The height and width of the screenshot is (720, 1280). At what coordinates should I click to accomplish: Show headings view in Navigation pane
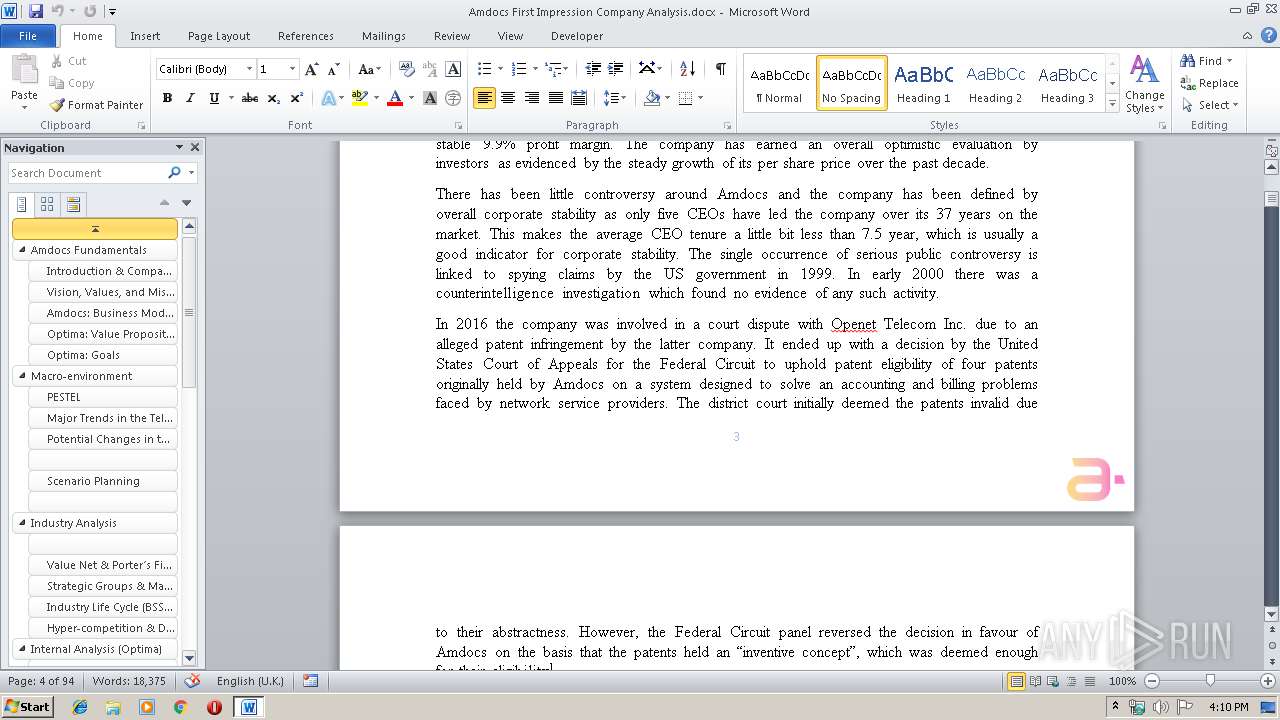tap(22, 204)
